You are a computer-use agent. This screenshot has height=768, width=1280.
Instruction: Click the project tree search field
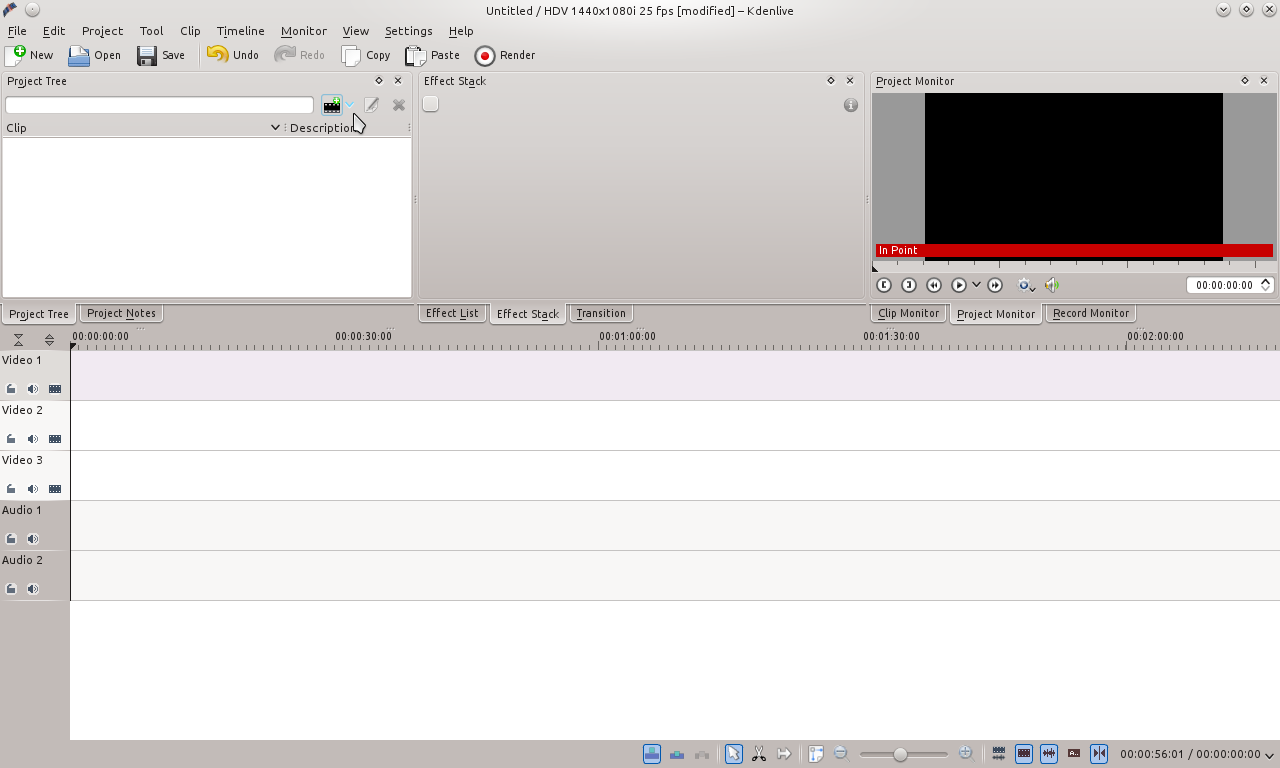point(159,105)
